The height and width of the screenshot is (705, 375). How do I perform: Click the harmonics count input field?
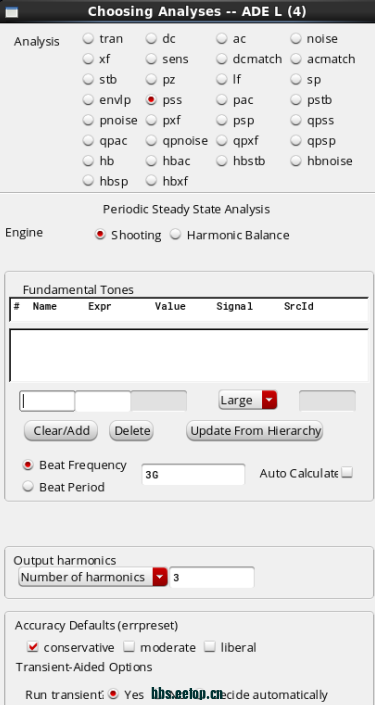tap(212, 577)
